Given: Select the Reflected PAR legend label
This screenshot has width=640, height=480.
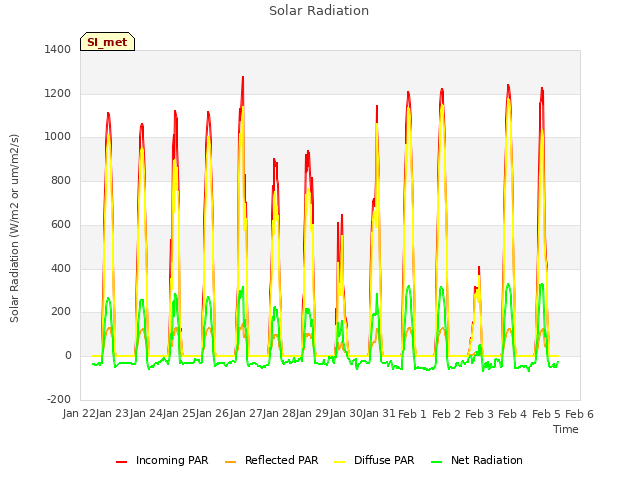Looking at the screenshot, I should (x=281, y=460).
